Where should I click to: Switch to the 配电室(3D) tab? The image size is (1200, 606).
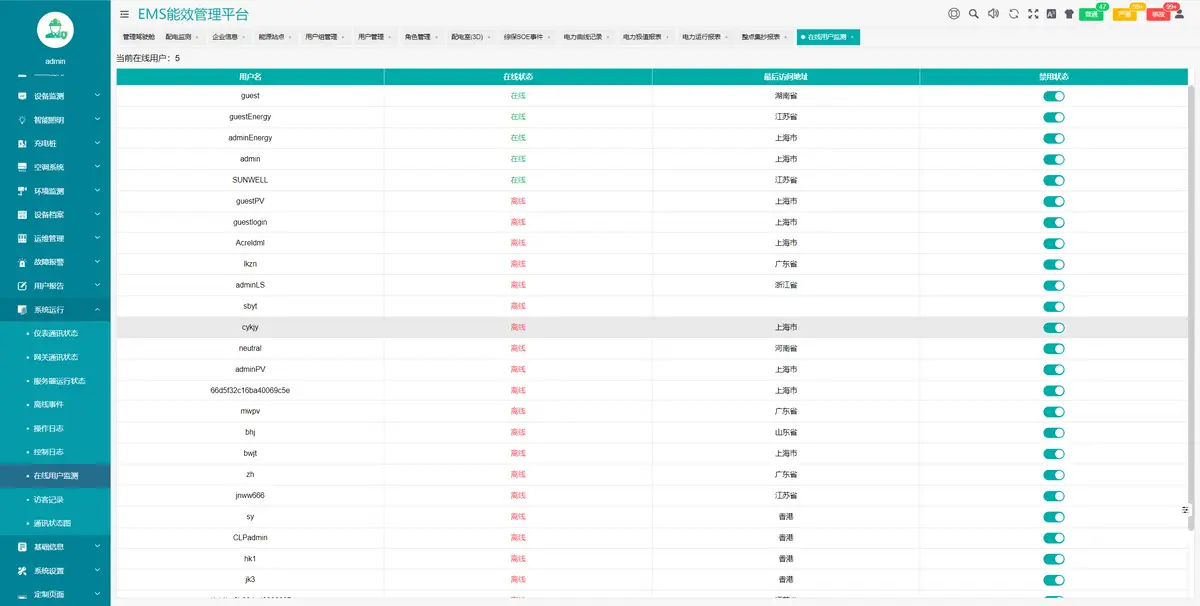(x=467, y=36)
